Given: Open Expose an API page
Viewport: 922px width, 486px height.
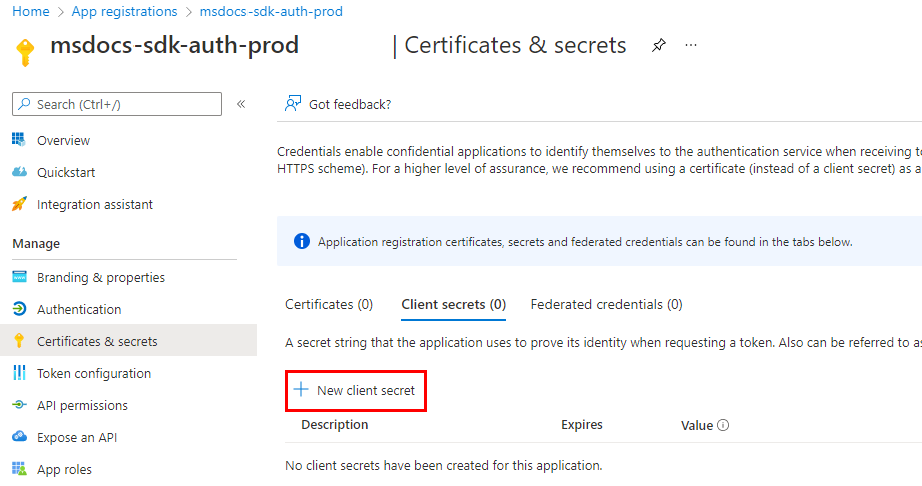Looking at the screenshot, I should pyautogui.click(x=77, y=437).
